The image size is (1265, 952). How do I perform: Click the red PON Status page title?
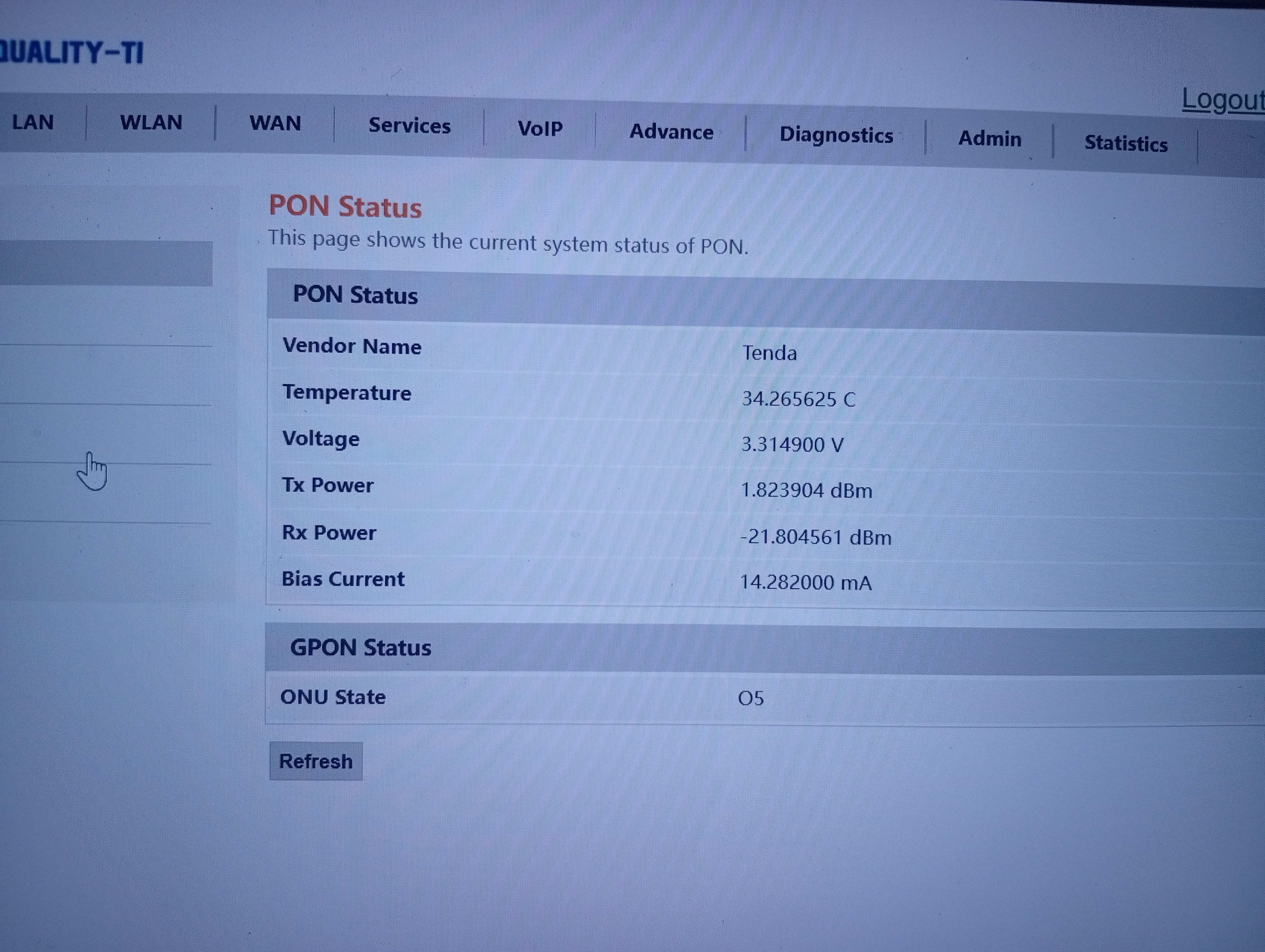point(345,207)
